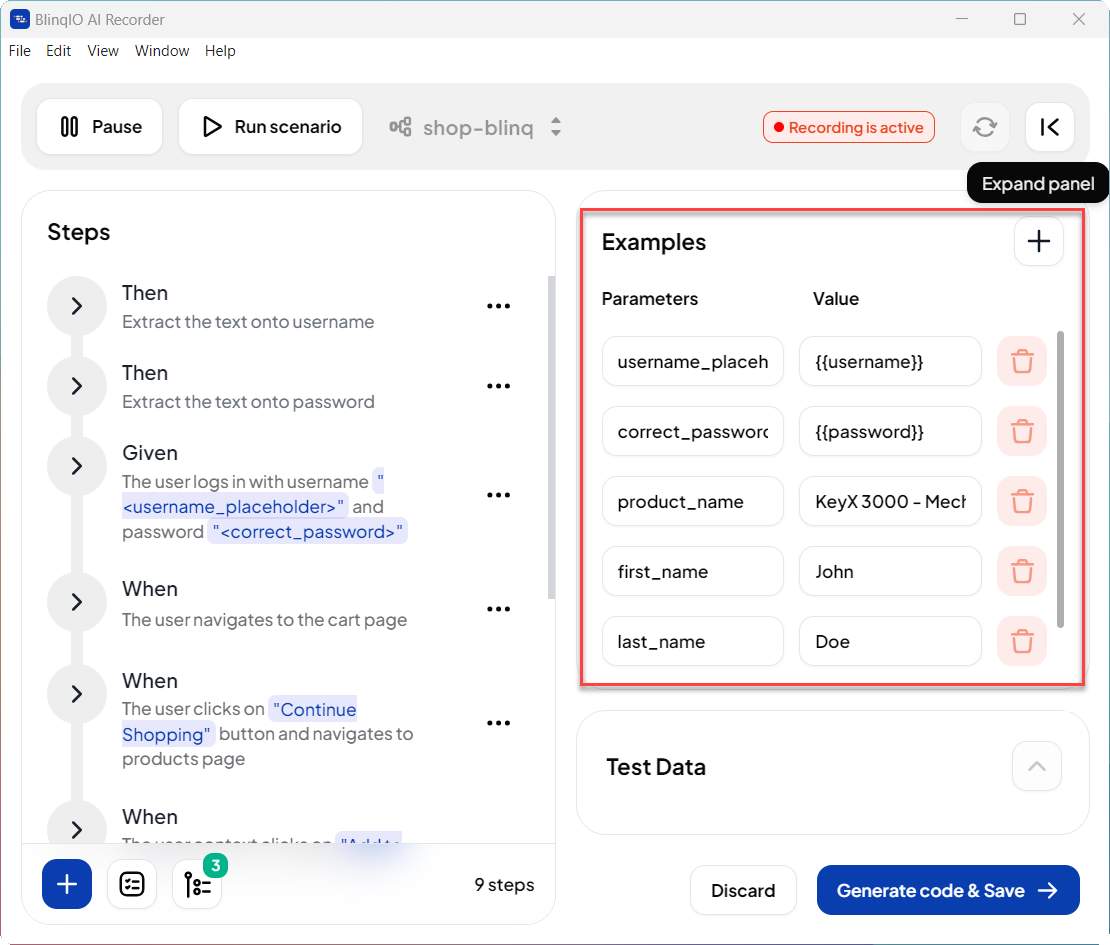Click the BlinqIO app icon in title bar
Image resolution: width=1110 pixels, height=945 pixels.
coord(20,19)
